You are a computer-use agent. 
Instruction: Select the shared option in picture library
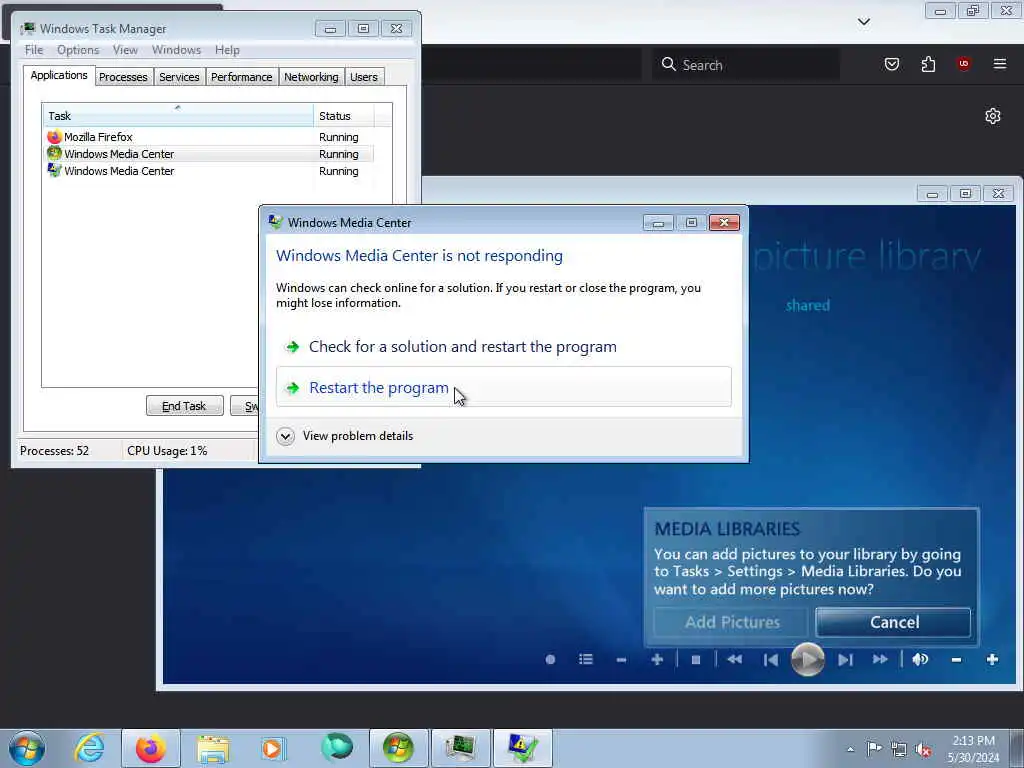(x=808, y=305)
